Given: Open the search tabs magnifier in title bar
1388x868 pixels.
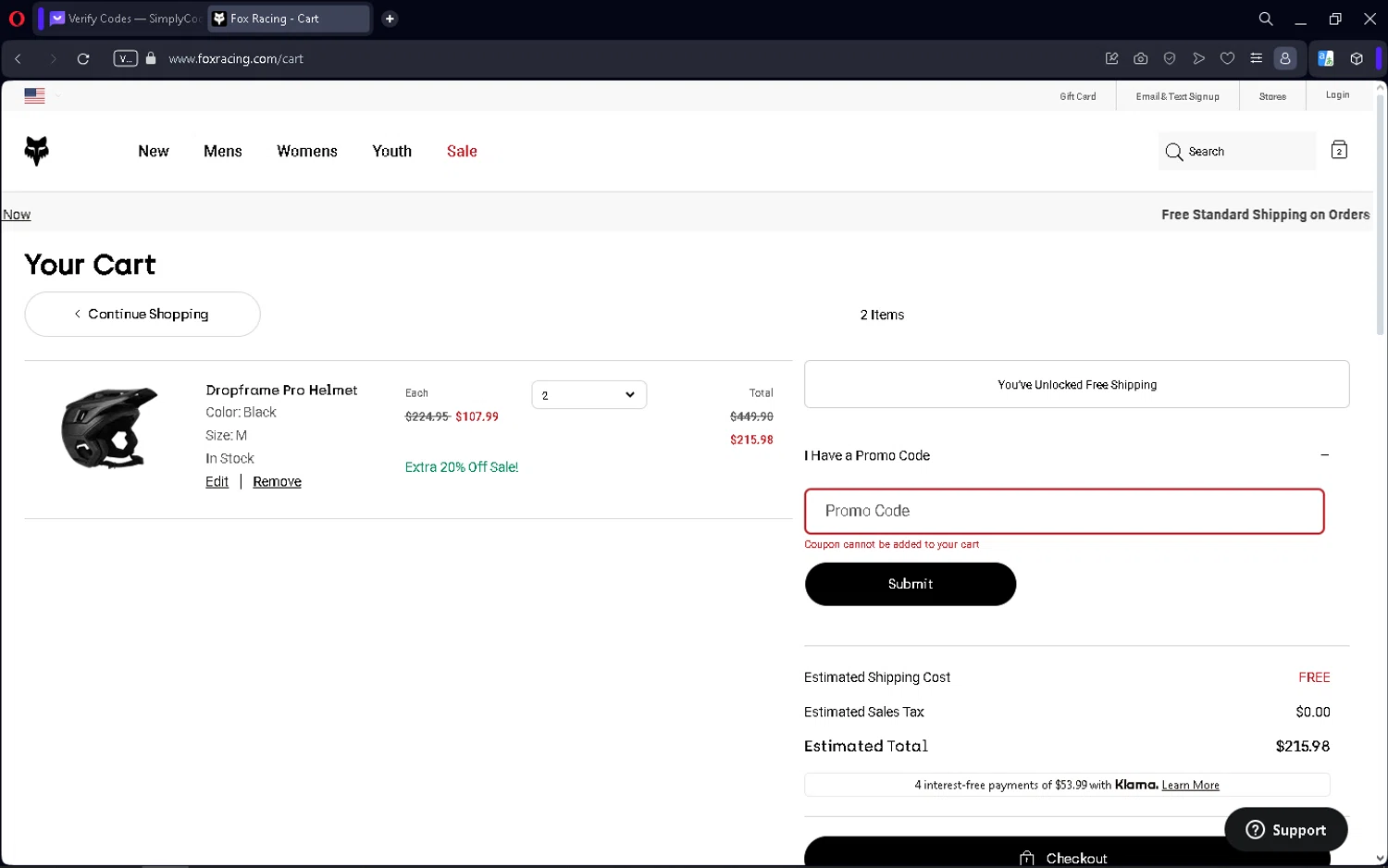Looking at the screenshot, I should [x=1265, y=19].
